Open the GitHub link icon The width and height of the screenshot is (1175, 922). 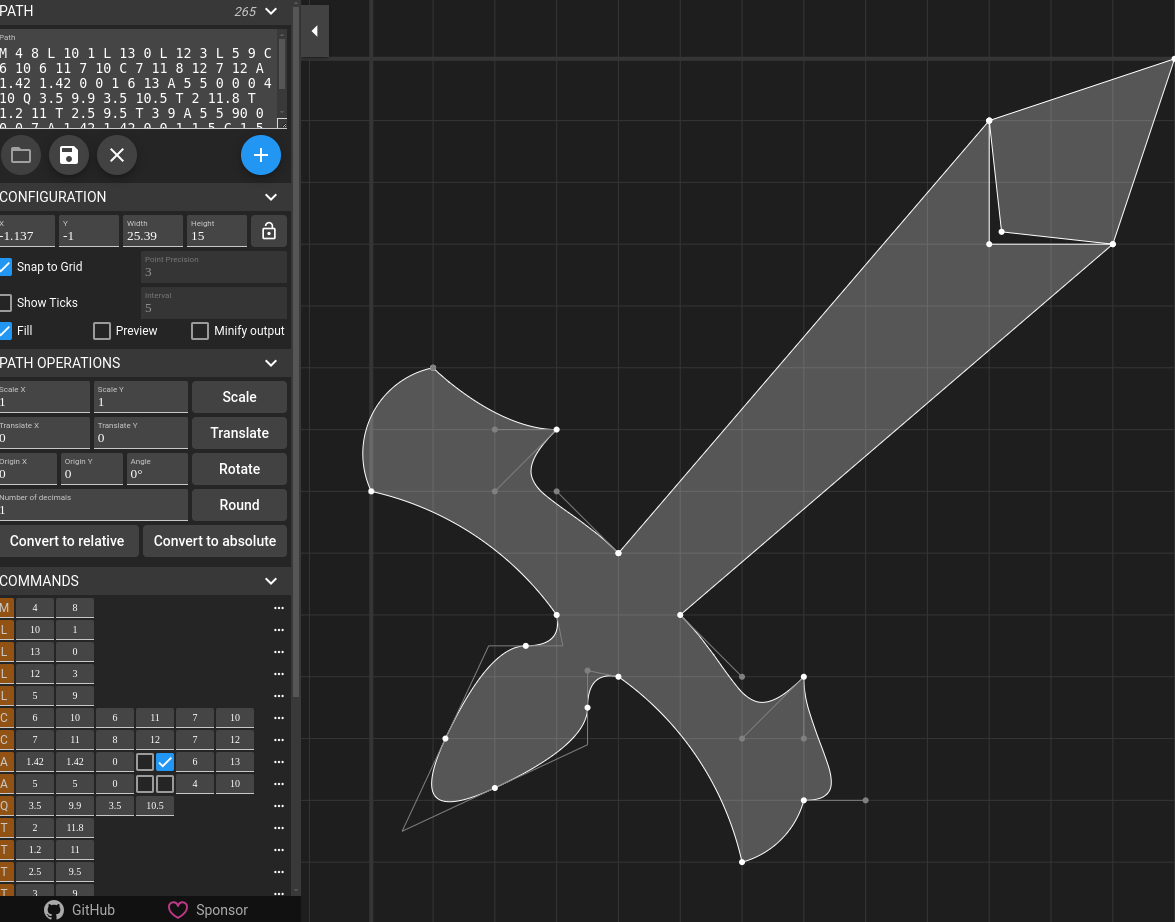[x=54, y=910]
